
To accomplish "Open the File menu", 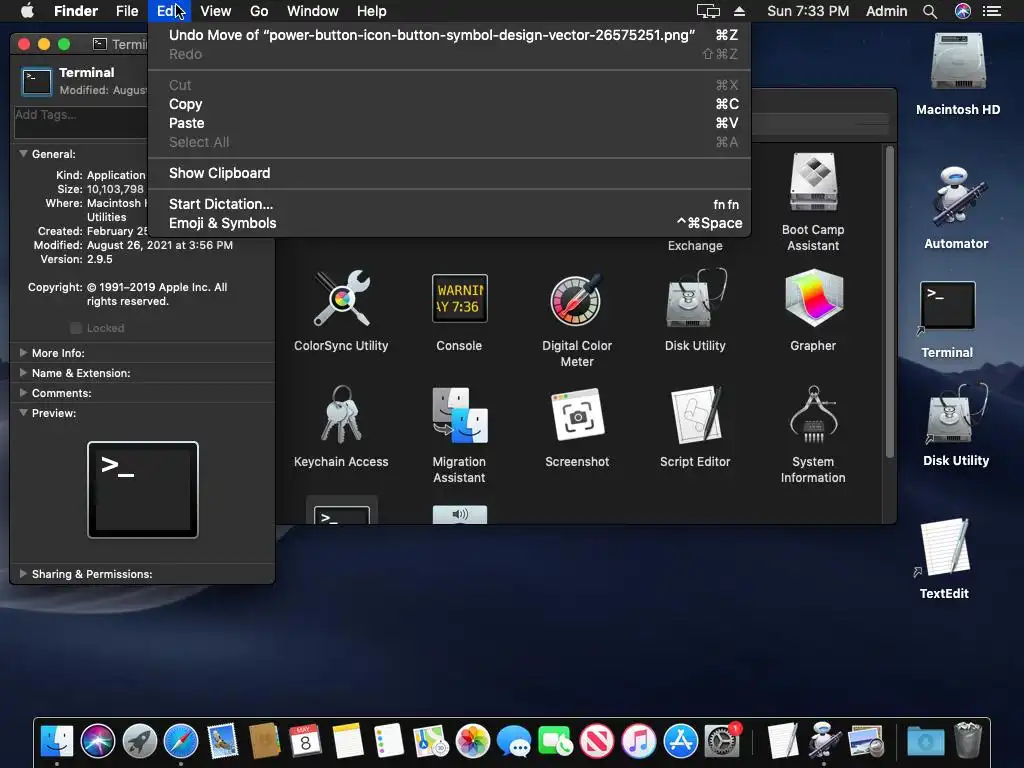I will tap(127, 11).
